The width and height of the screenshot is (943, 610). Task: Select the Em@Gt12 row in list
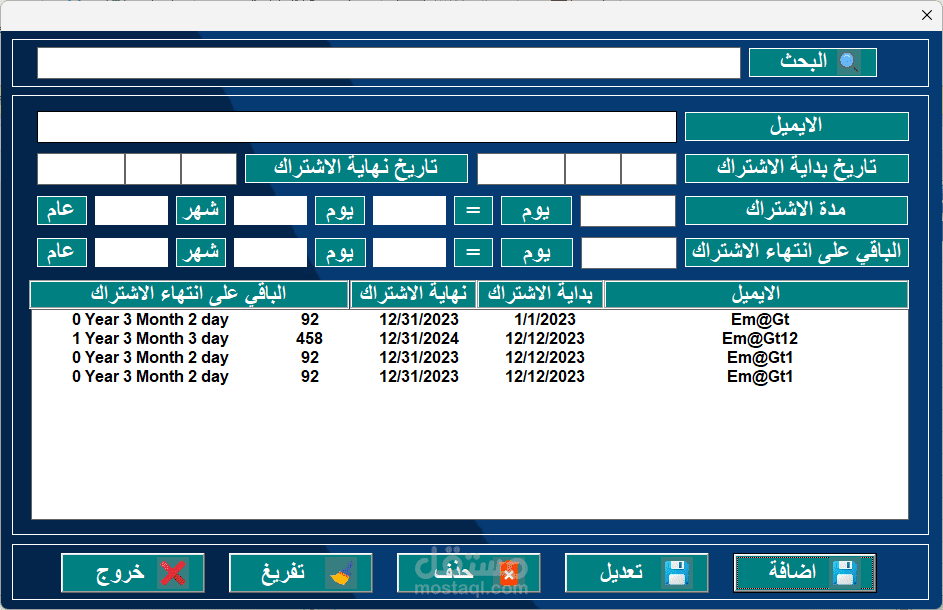(470, 339)
